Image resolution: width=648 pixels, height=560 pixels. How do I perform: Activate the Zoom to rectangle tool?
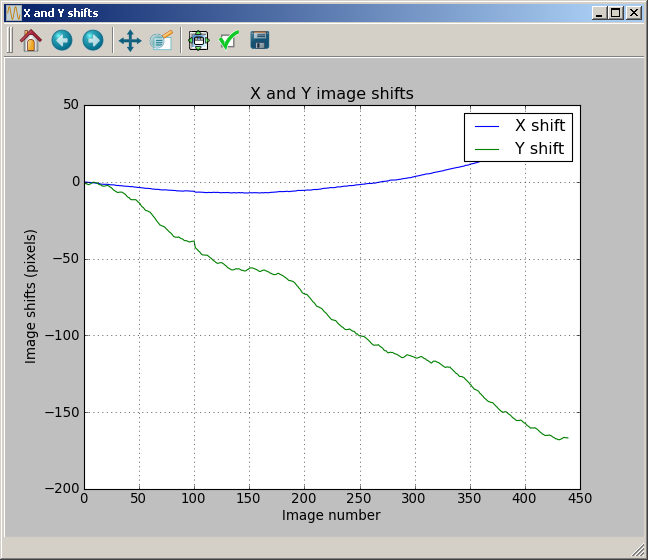point(161,41)
